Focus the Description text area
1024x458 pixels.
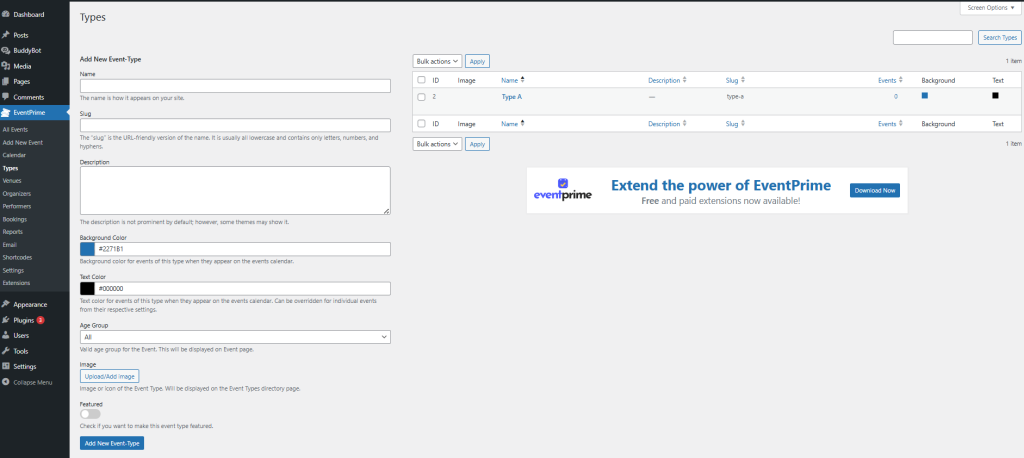pos(235,190)
